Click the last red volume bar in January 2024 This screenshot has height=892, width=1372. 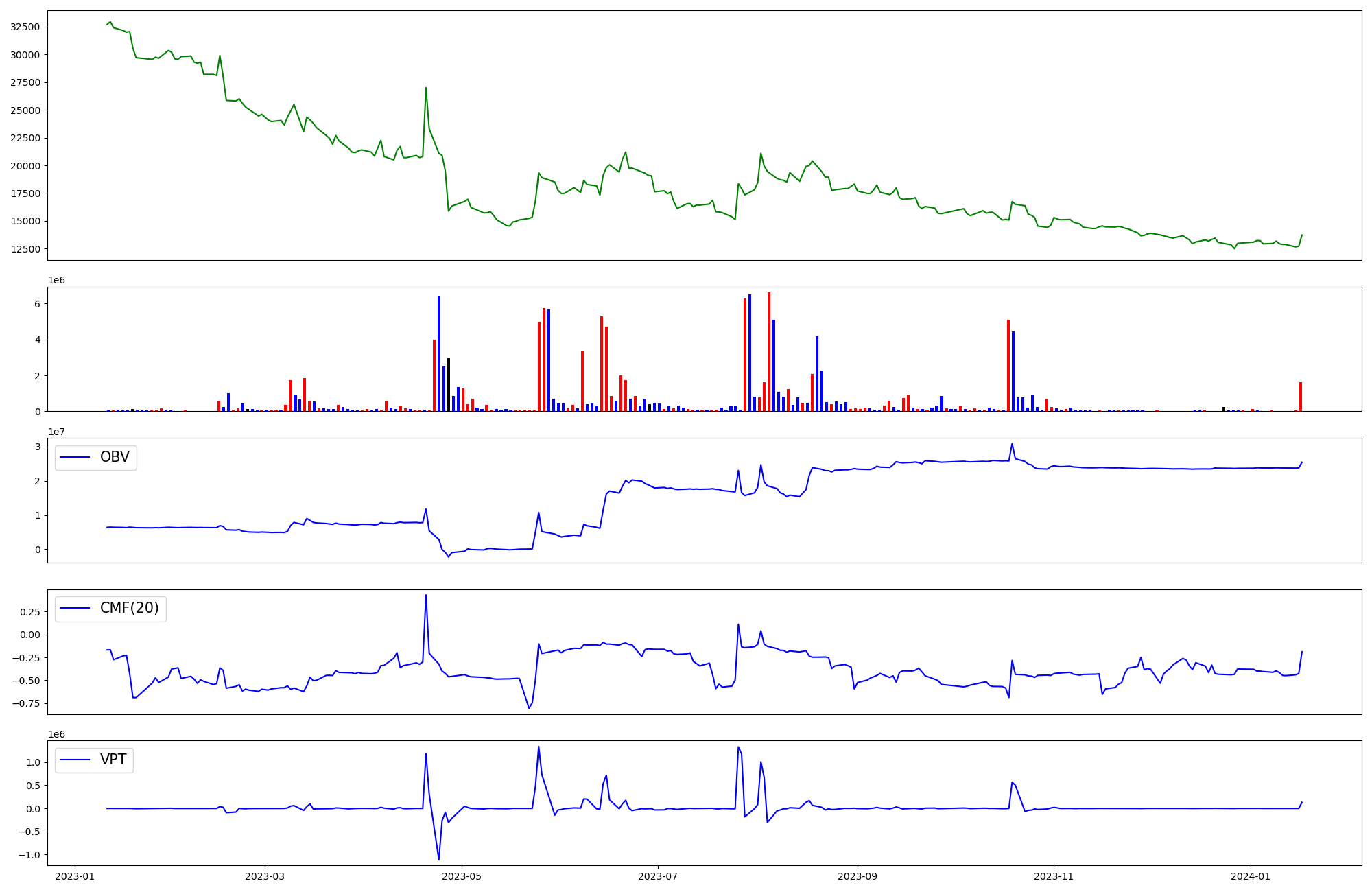[1300, 397]
